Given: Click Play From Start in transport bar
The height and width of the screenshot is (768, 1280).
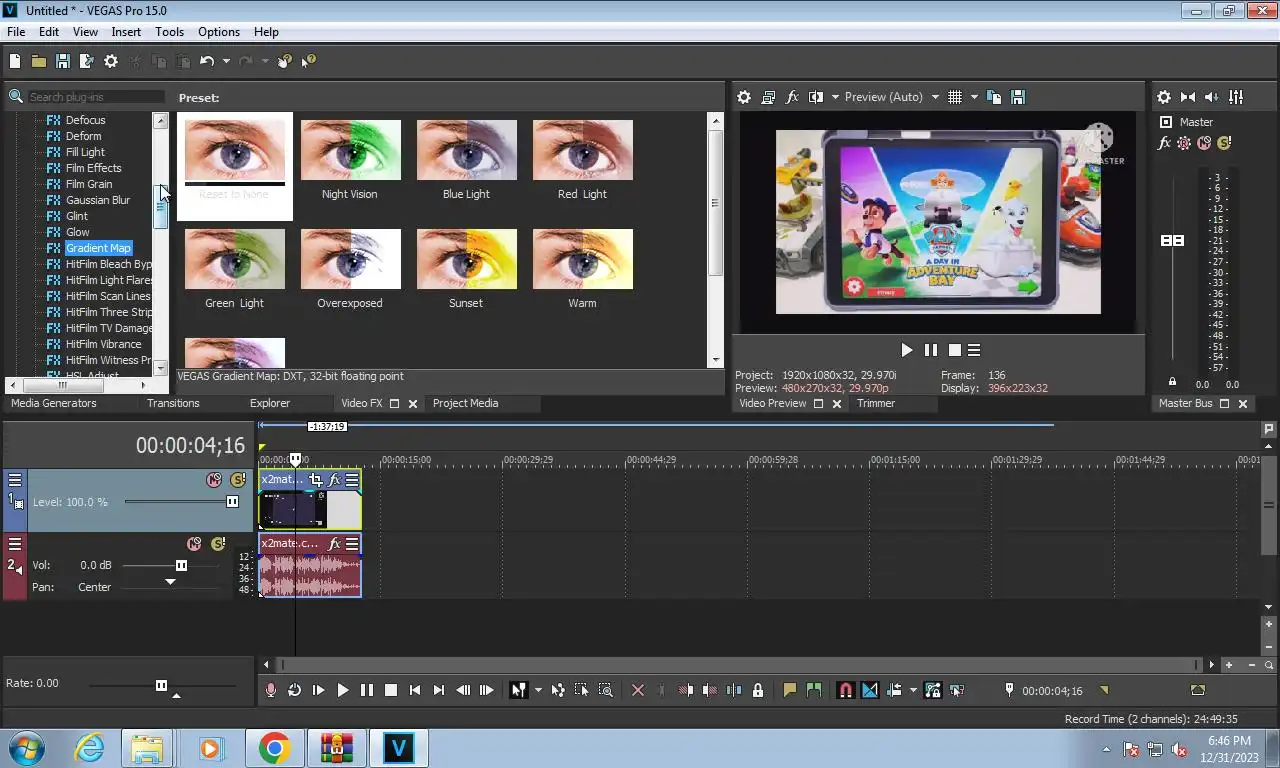Looking at the screenshot, I should pos(318,690).
